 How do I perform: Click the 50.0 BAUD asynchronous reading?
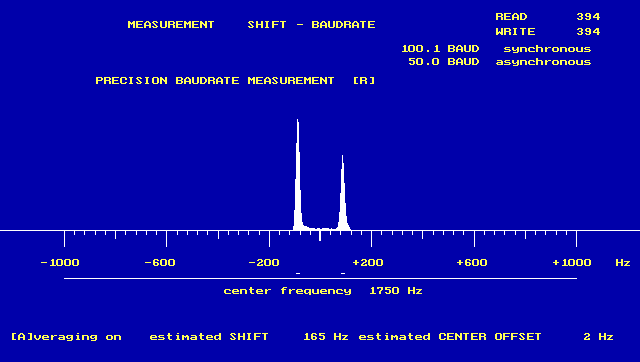pos(500,62)
